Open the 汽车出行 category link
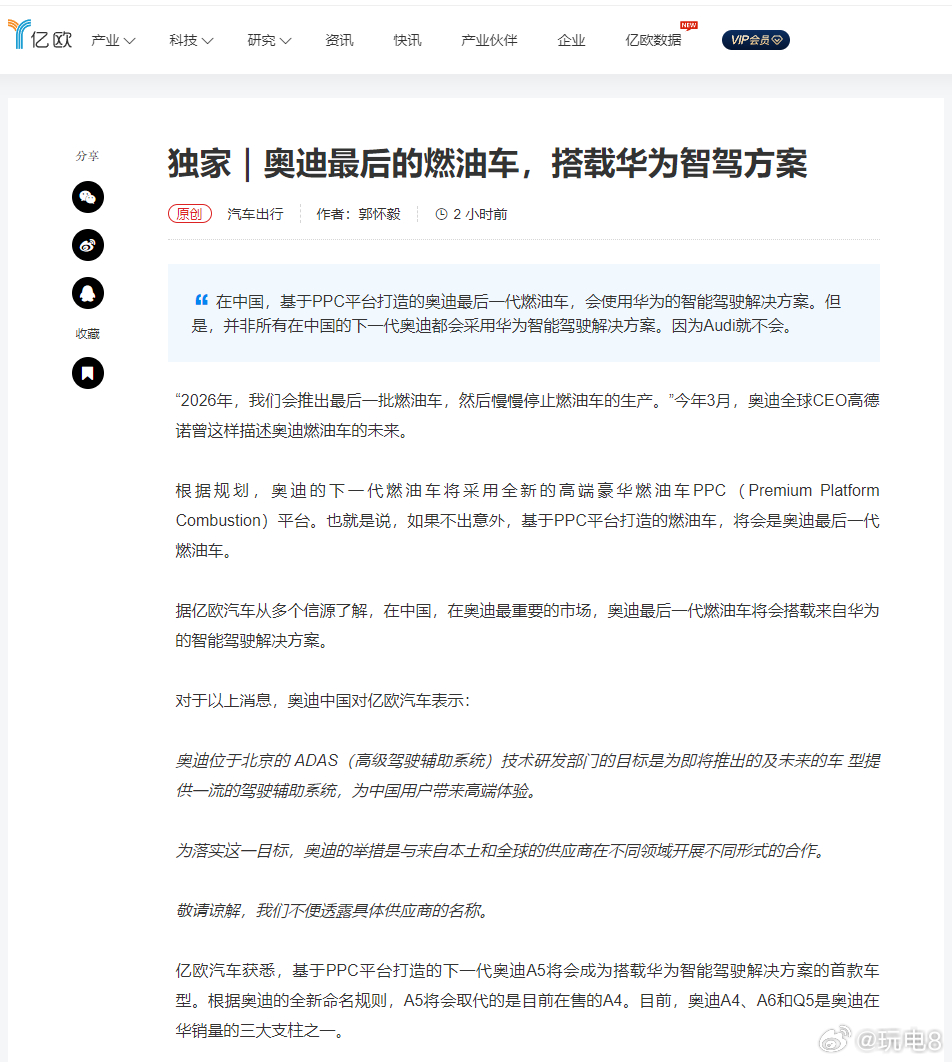Screen dimensions: 952x1062 [x=255, y=214]
